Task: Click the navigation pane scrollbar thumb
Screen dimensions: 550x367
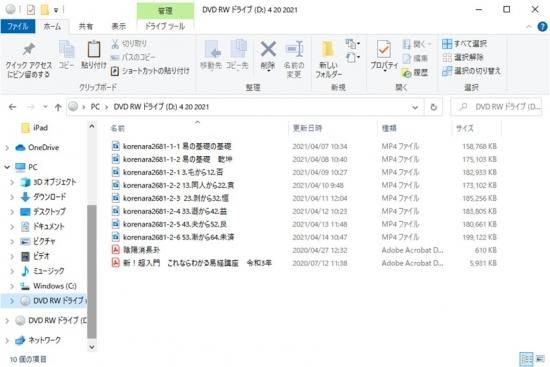Action: [92, 272]
